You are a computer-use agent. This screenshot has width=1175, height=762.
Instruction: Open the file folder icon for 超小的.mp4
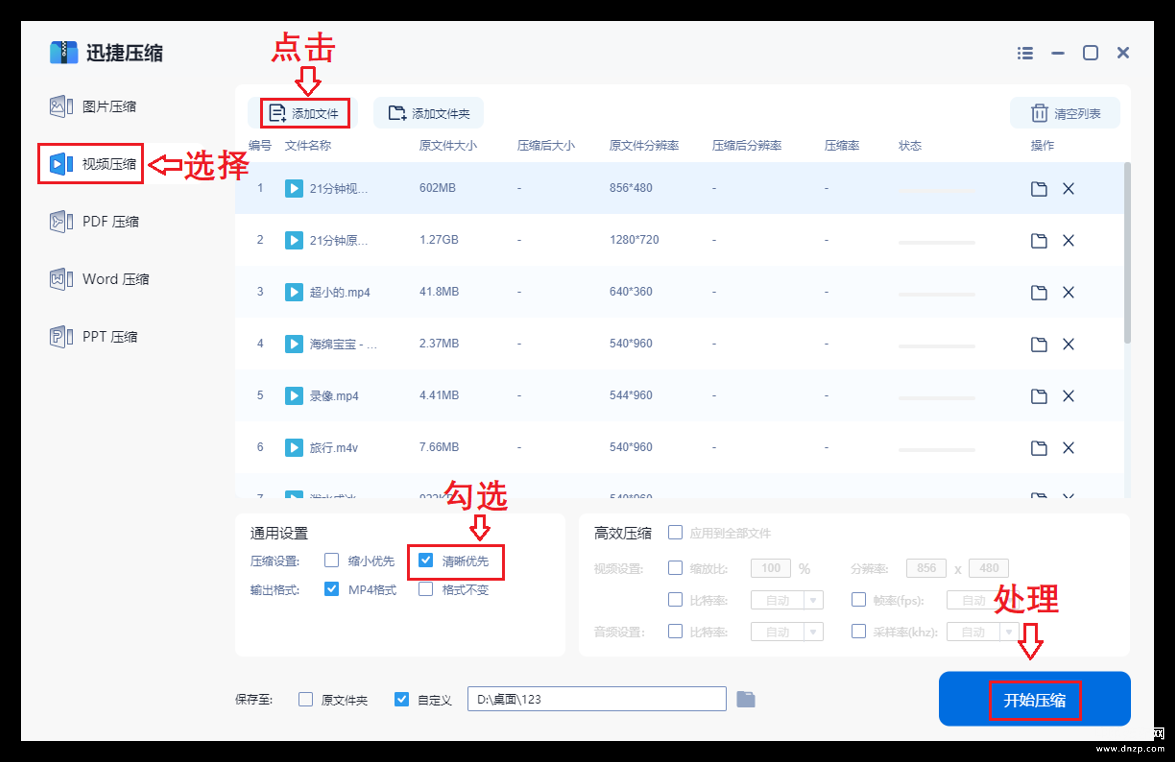[x=1039, y=292]
